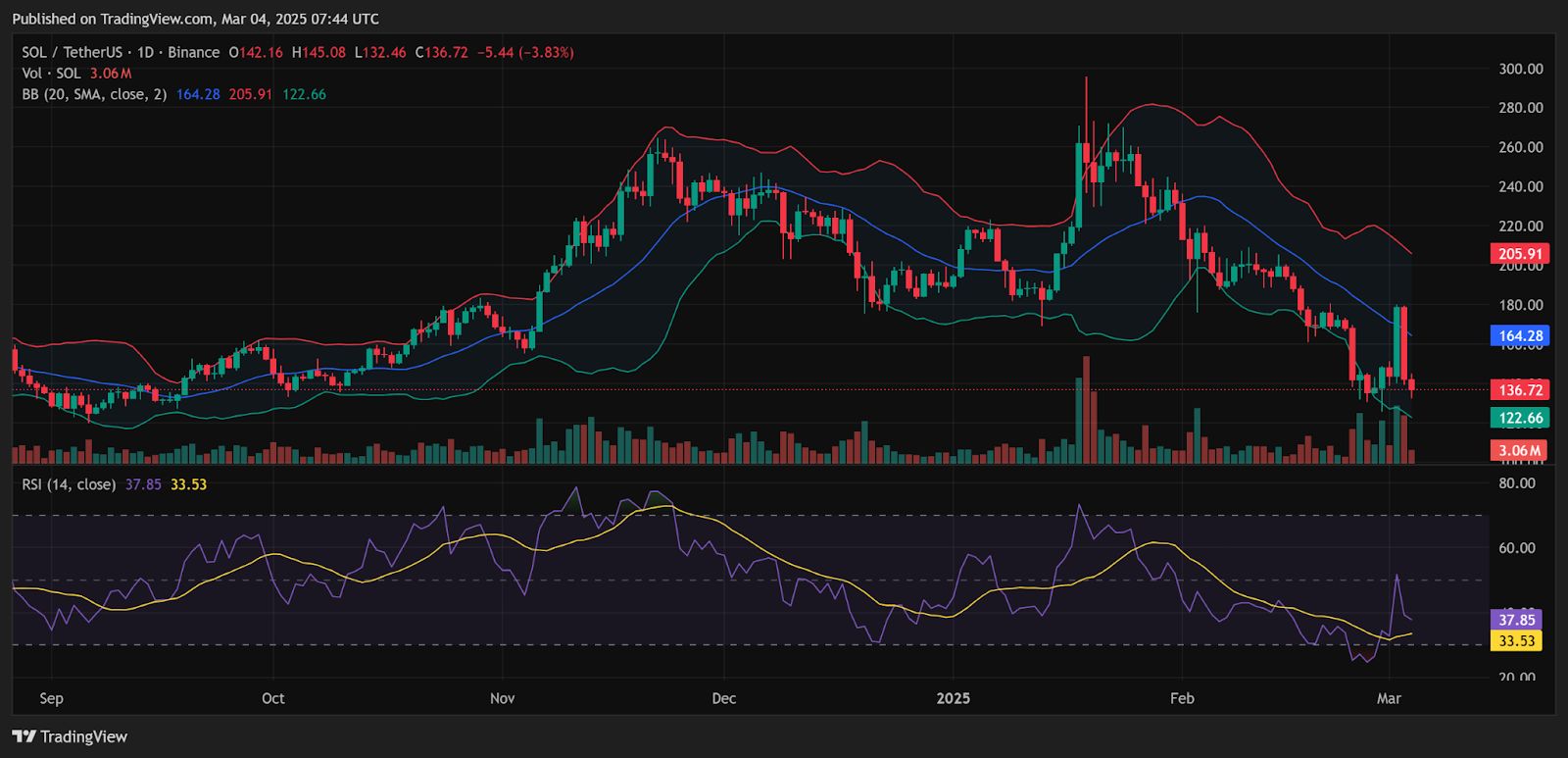Screen dimensions: 1568x758
Task: Click the Binance exchange name in legend
Action: pyautogui.click(x=194, y=52)
